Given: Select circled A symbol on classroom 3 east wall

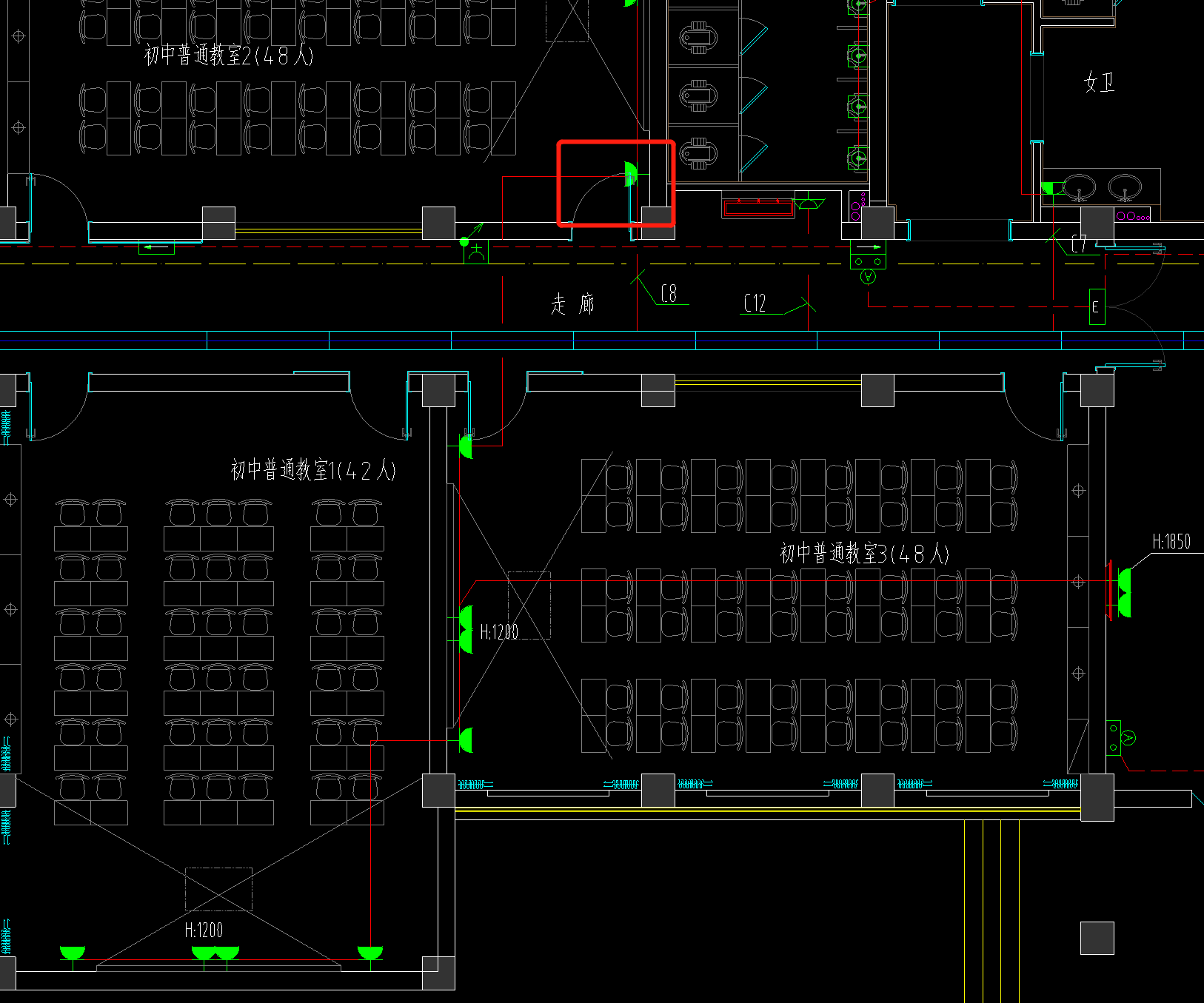Looking at the screenshot, I should click(1128, 738).
